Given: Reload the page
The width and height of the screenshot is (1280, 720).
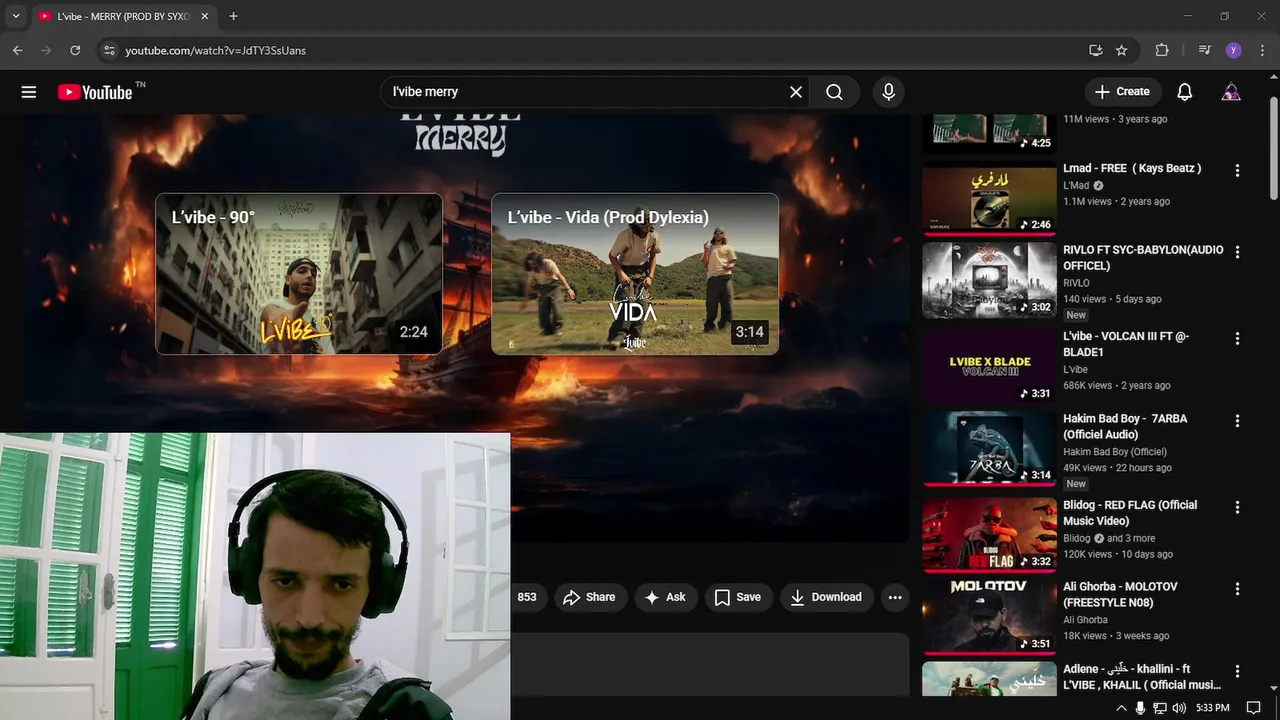Looking at the screenshot, I should point(75,50).
